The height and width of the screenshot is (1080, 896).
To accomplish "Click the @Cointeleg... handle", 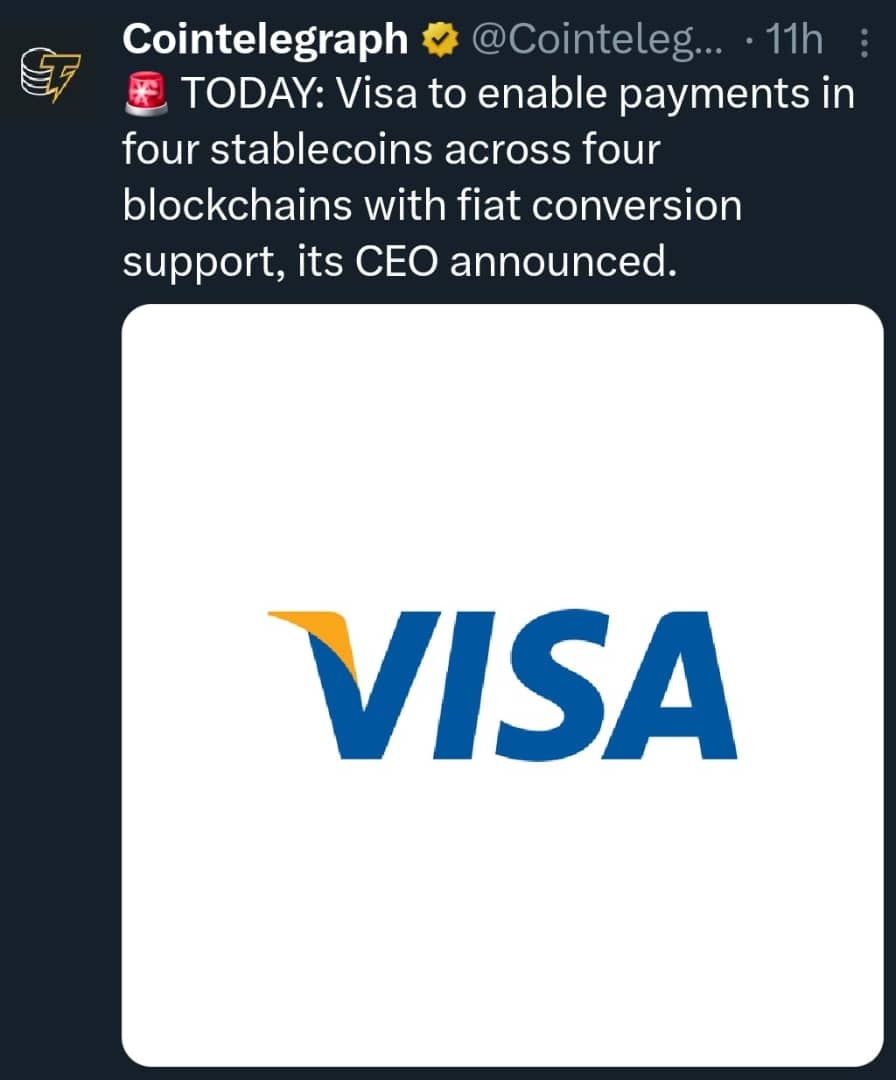I will (x=588, y=41).
